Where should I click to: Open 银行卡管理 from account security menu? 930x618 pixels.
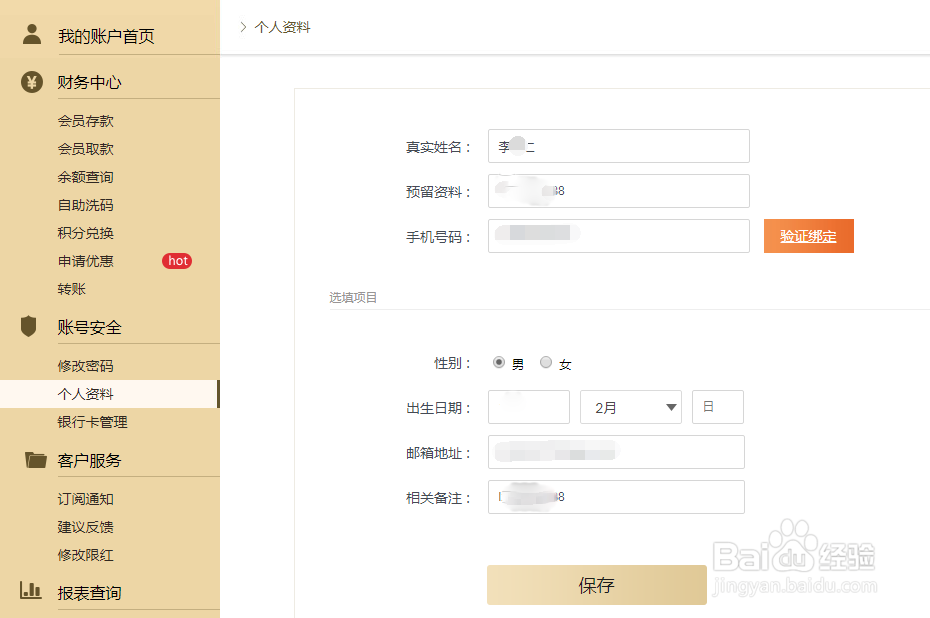coord(93,422)
